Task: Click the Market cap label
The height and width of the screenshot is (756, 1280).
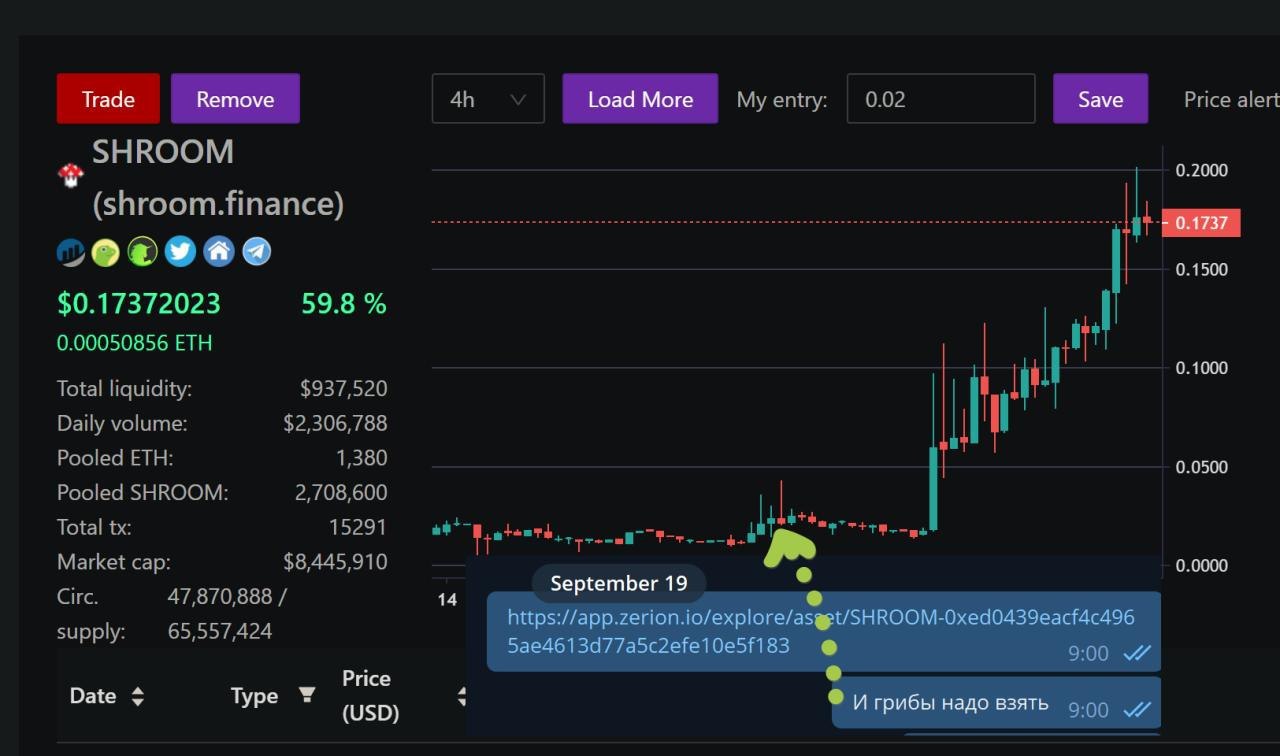Action: pos(114,562)
